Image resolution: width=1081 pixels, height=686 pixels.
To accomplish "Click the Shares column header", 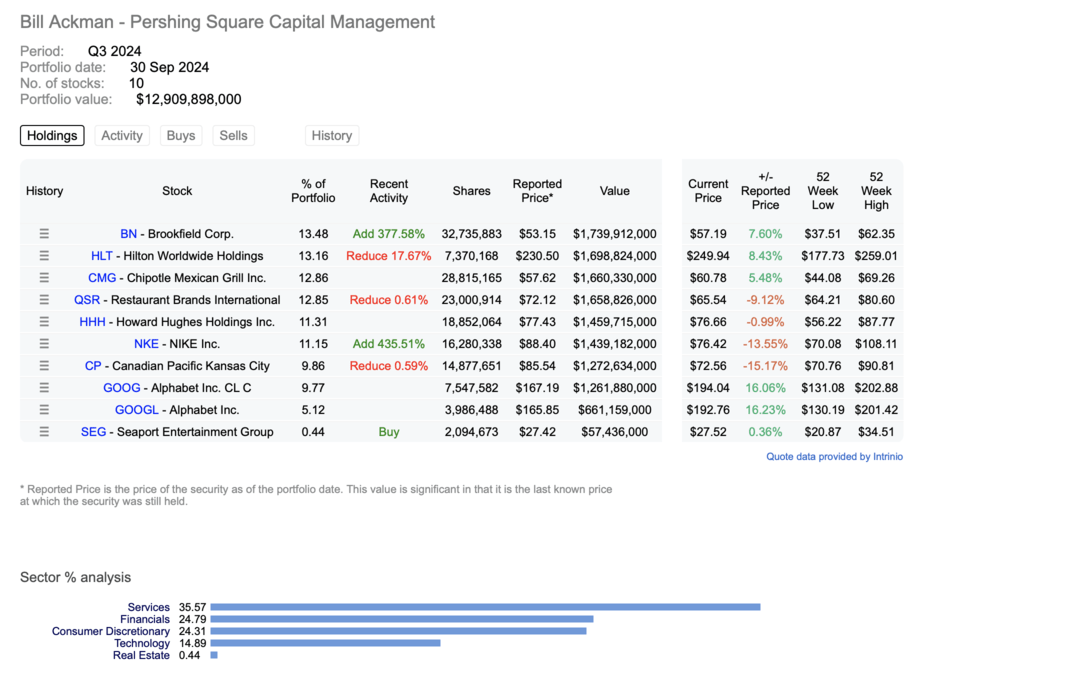I will [472, 191].
